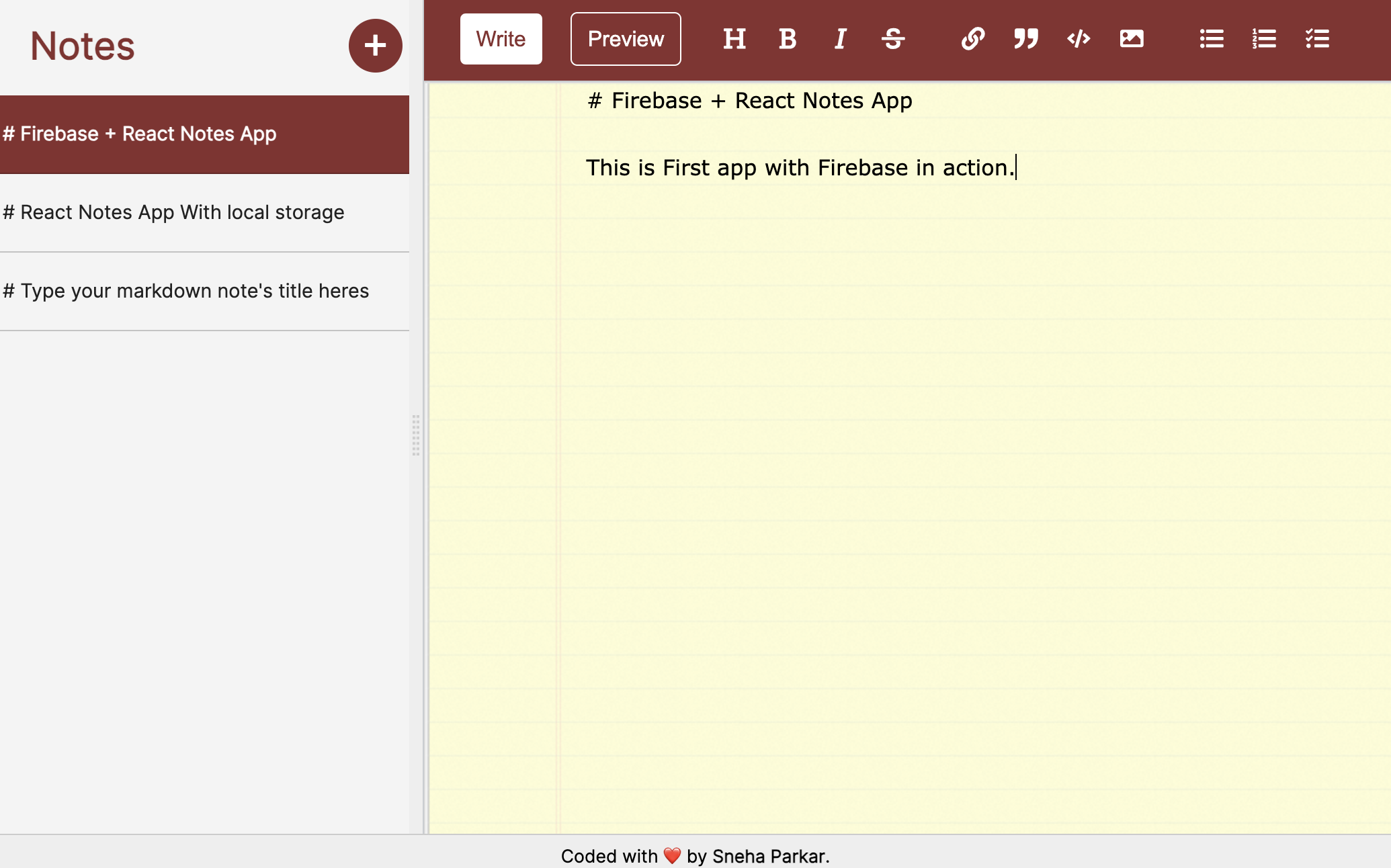Click the Notes sidebar heading

pyautogui.click(x=83, y=46)
